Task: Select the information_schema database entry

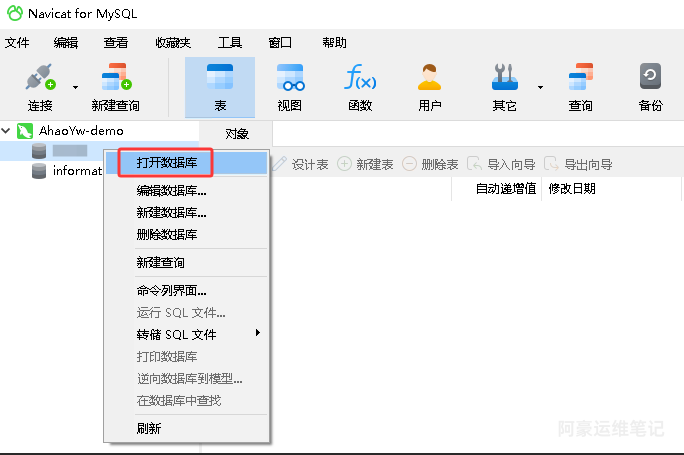Action: [77, 171]
